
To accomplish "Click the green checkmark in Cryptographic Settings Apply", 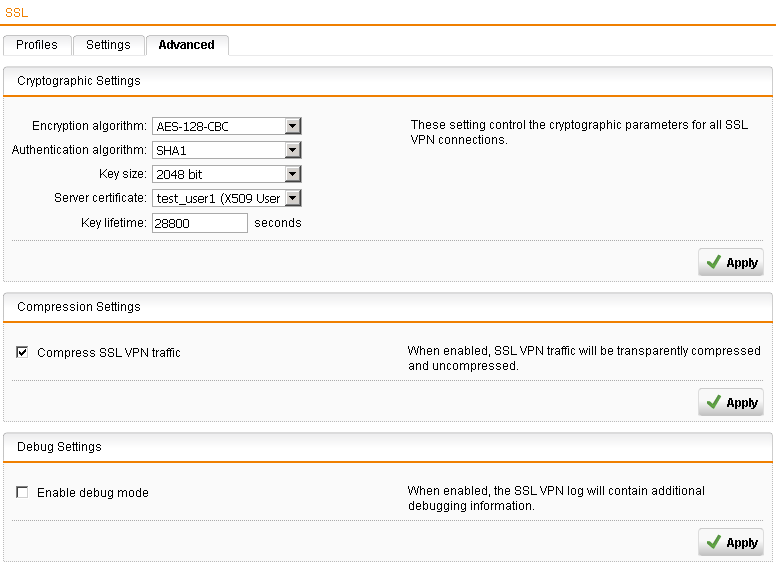I will (x=714, y=262).
